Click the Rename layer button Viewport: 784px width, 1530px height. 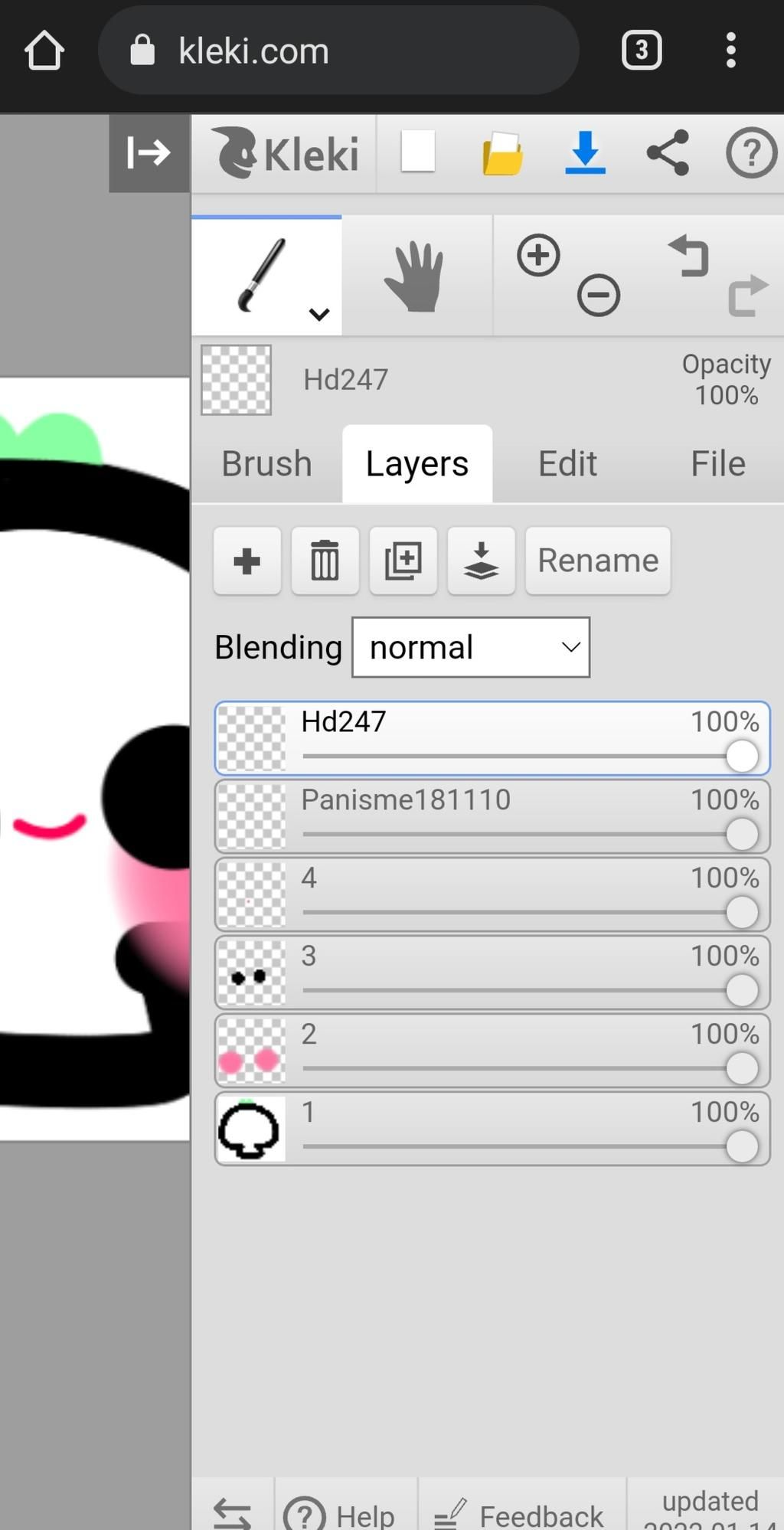point(598,561)
